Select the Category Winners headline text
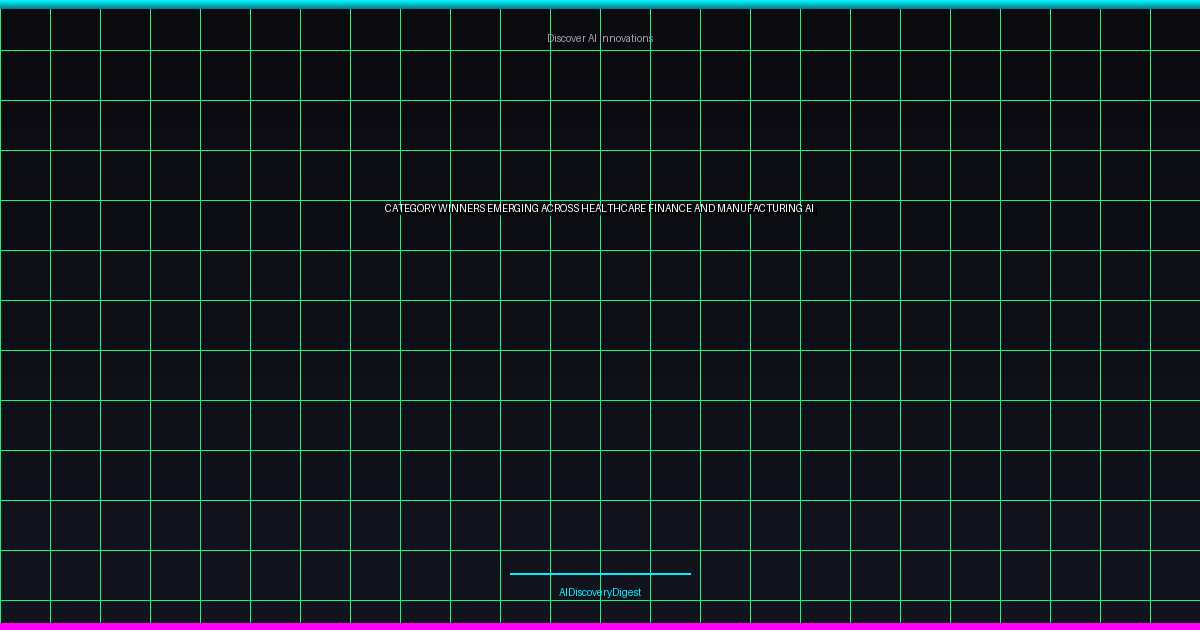The image size is (1200, 630). click(600, 209)
